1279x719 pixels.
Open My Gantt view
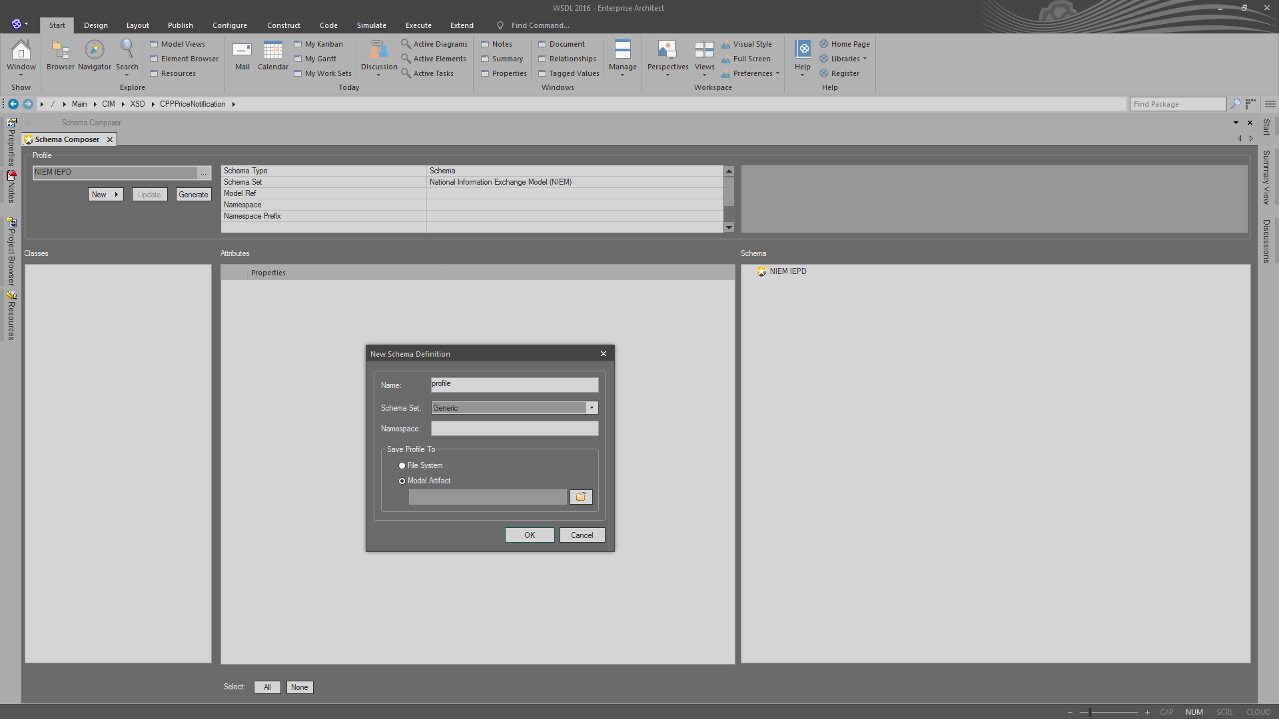pos(315,59)
